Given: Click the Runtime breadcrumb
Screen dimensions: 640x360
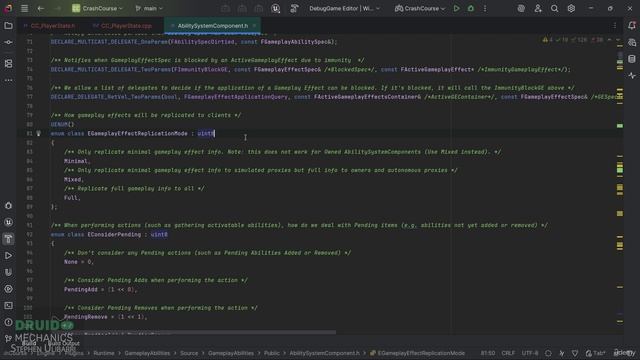Looking at the screenshot, I should pyautogui.click(x=104, y=353).
